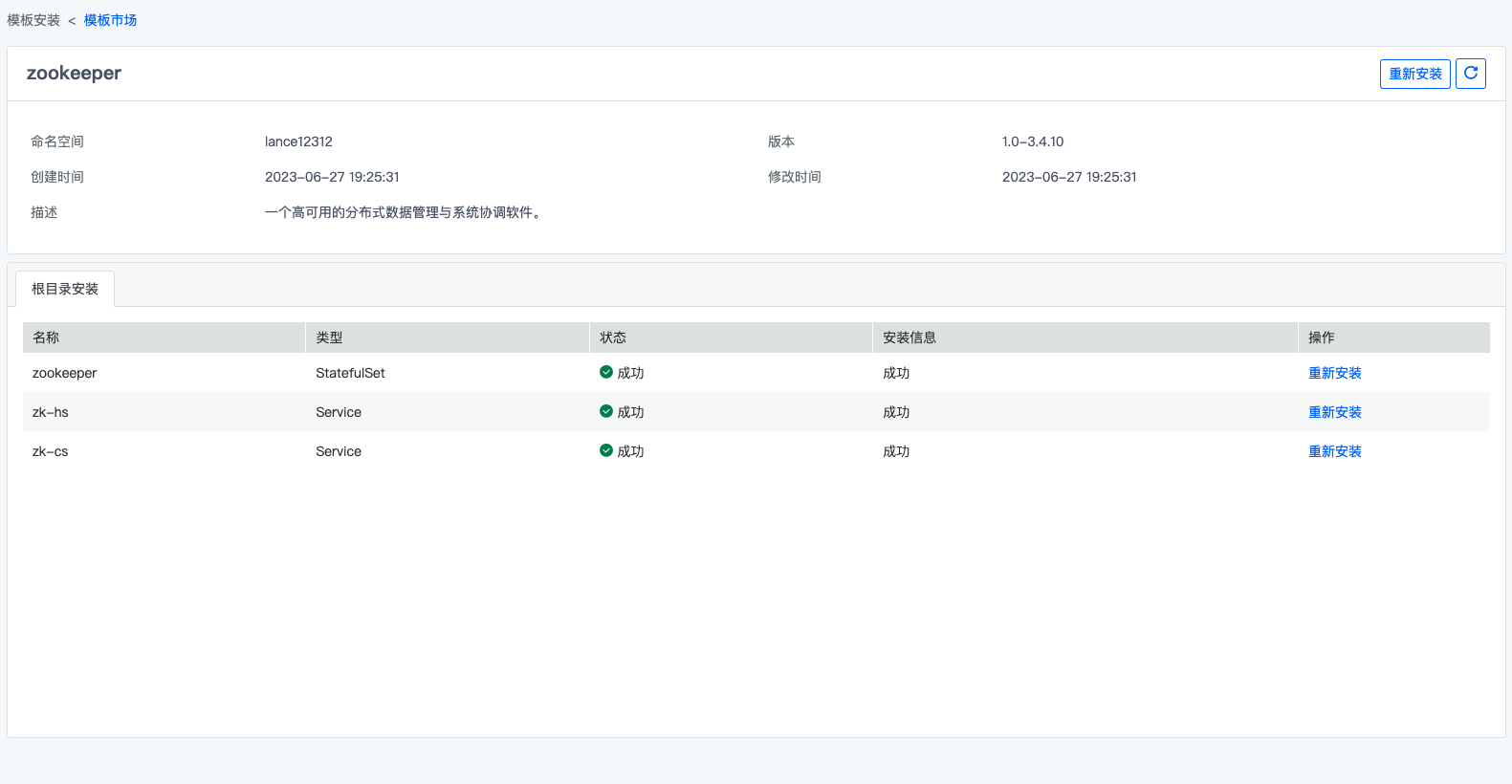Click version value 1.0-3.4.10
The height and width of the screenshot is (784, 1512).
pos(1033,142)
